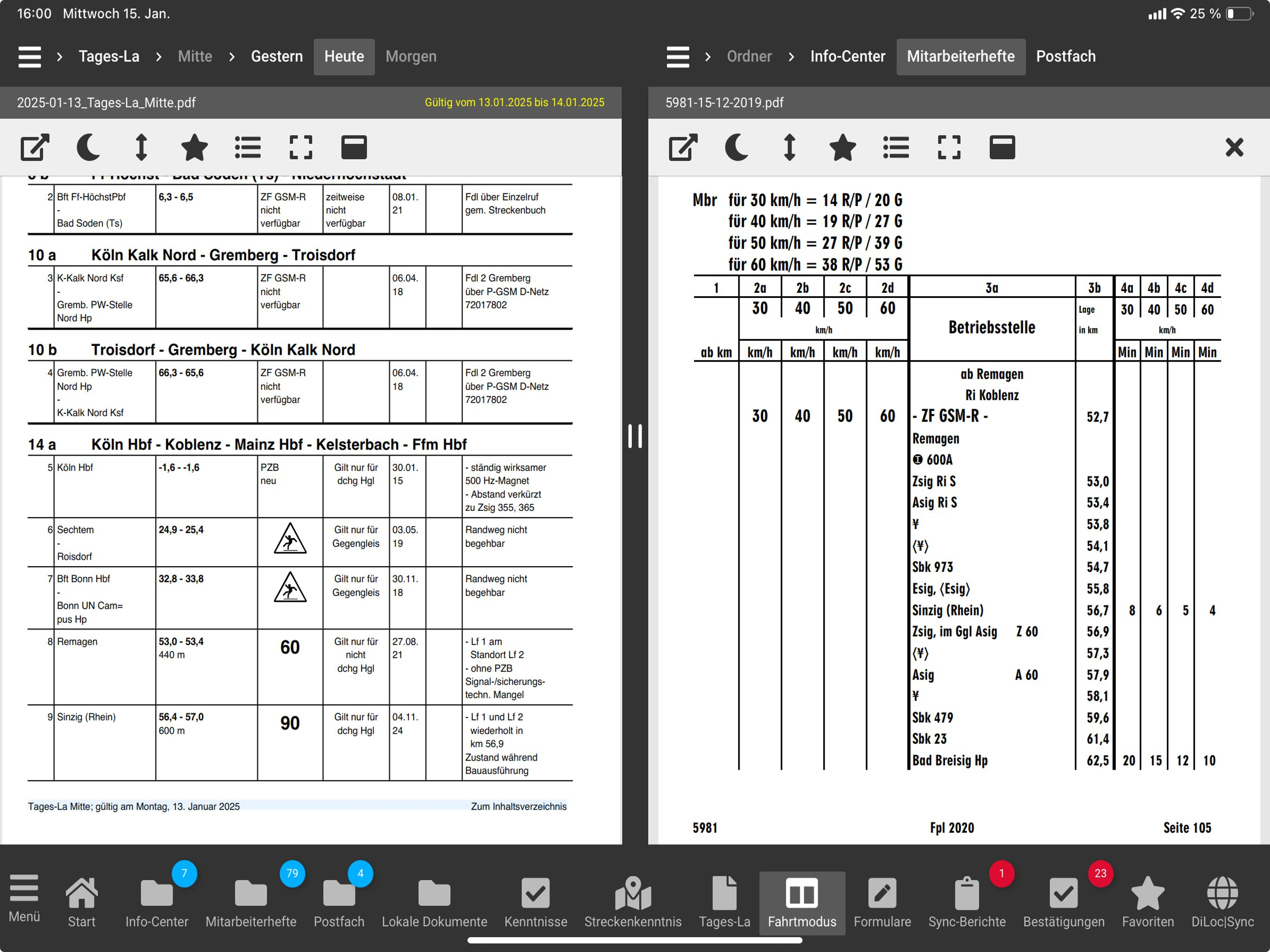The height and width of the screenshot is (952, 1270).
Task: Switch to Morgen tab
Action: (x=411, y=56)
